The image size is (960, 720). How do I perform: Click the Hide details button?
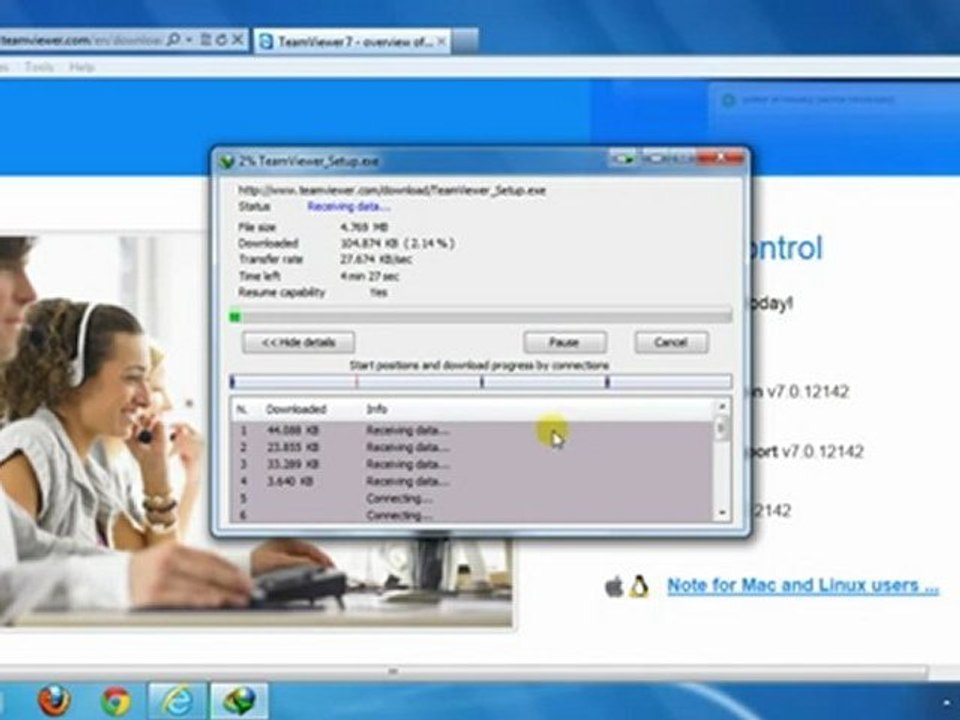coord(298,342)
